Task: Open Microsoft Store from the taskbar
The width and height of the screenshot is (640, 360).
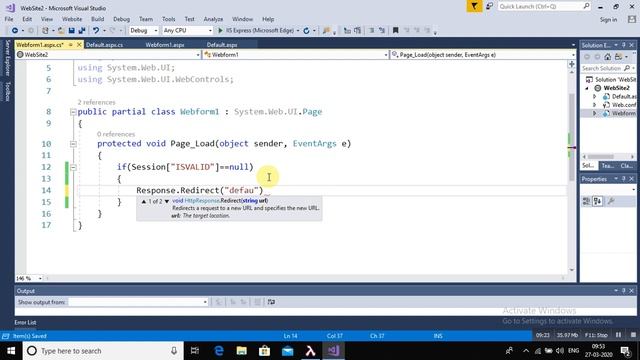Action: pyautogui.click(x=264, y=351)
